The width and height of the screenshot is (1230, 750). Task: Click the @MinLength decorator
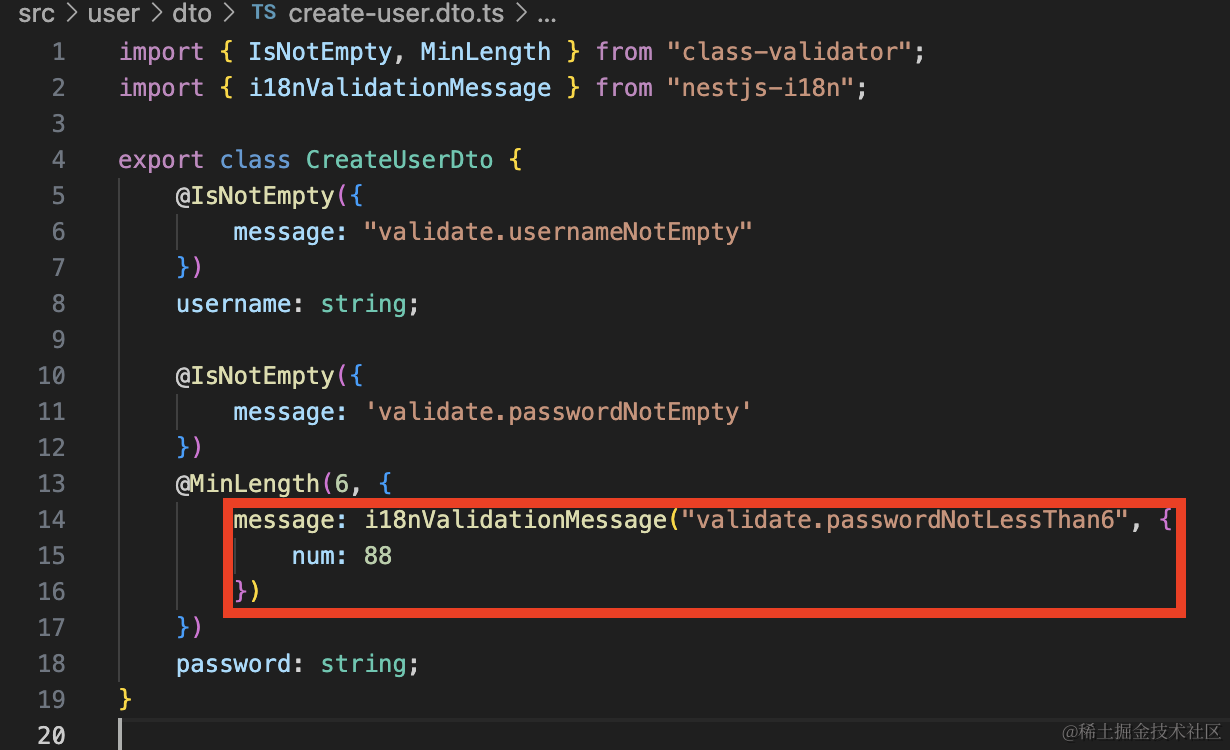247,484
